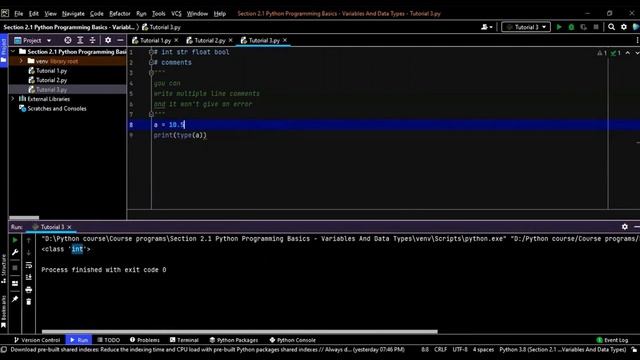Toggle the Run tool window button
The width and height of the screenshot is (640, 360).
pos(79,340)
